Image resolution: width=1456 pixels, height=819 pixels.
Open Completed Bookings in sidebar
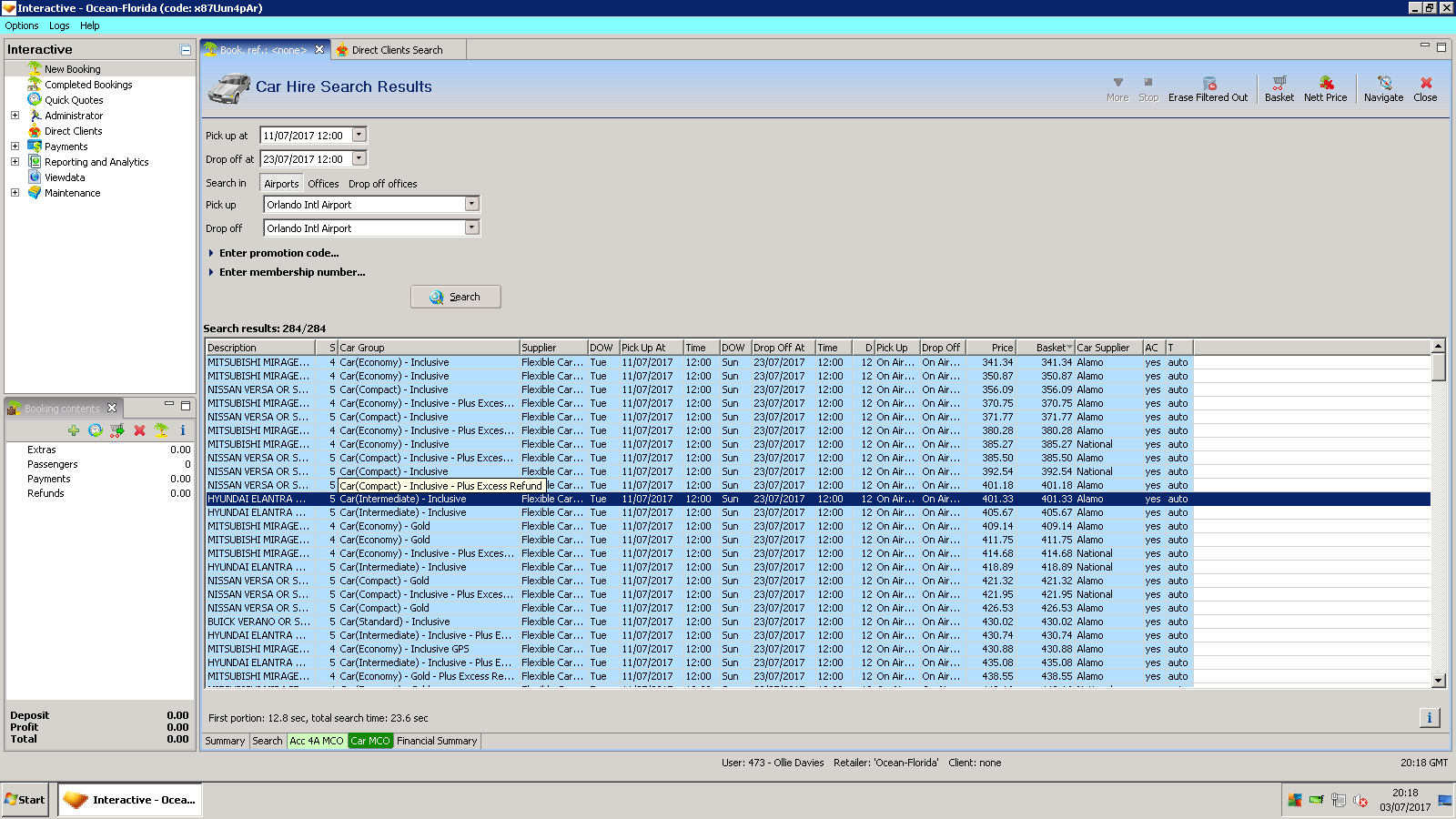click(88, 85)
